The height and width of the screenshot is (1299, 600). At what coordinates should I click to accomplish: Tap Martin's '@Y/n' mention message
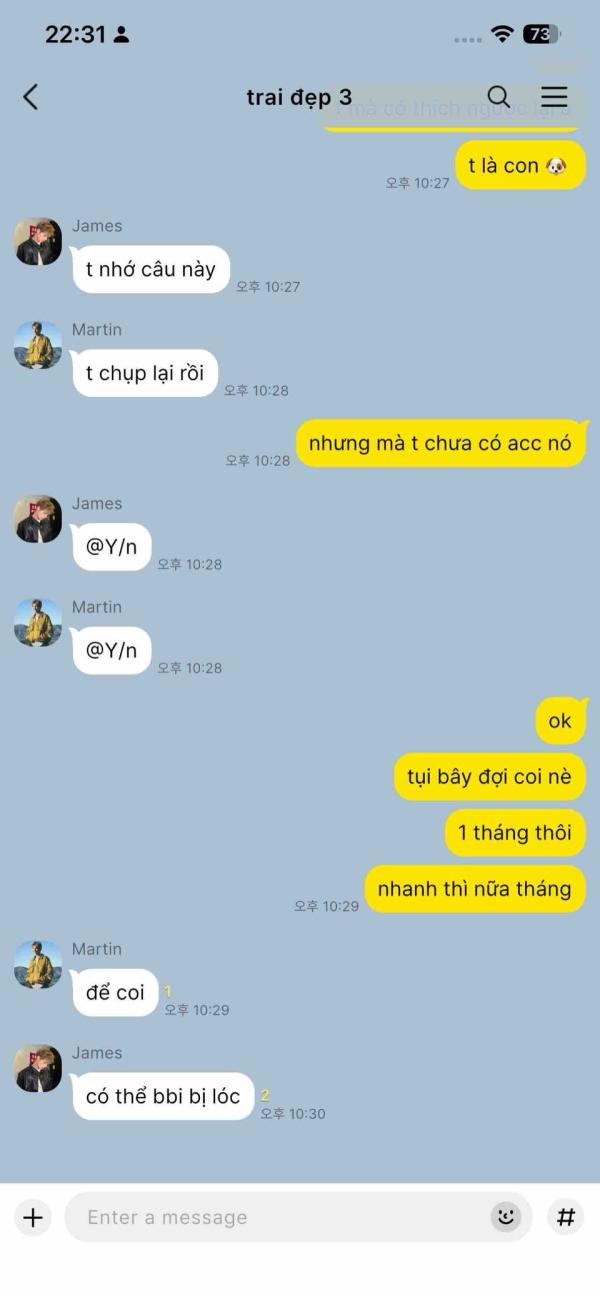[112, 651]
